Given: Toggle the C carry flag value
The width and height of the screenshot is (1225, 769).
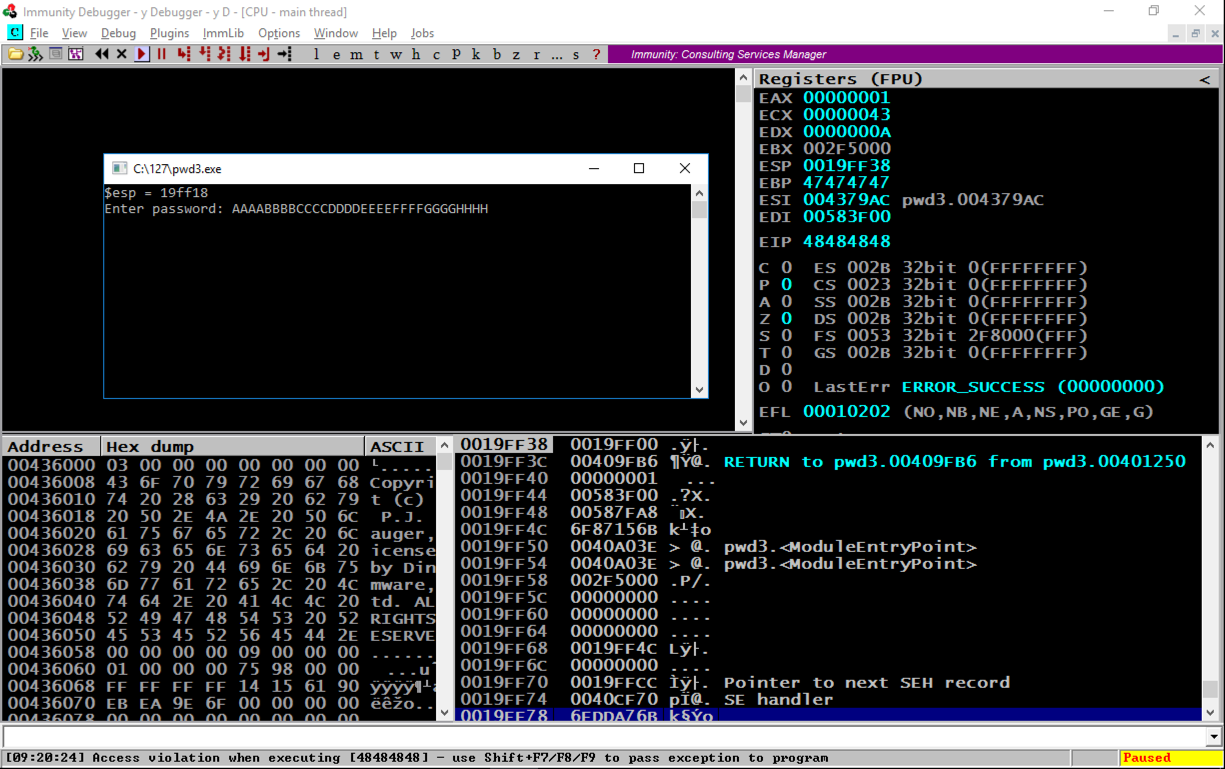Looking at the screenshot, I should point(786,268).
